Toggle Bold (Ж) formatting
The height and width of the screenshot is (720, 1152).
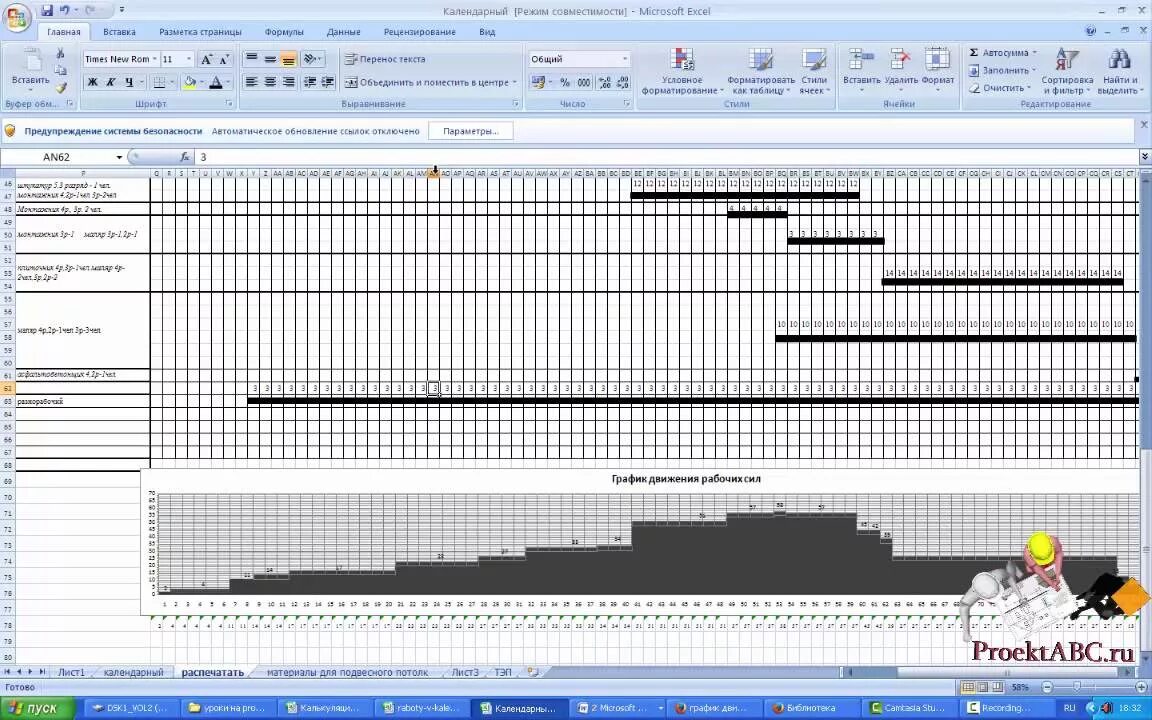pyautogui.click(x=93, y=82)
